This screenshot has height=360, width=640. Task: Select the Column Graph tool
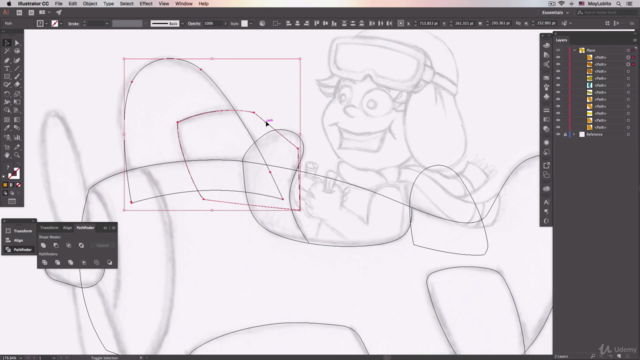[x=17, y=138]
